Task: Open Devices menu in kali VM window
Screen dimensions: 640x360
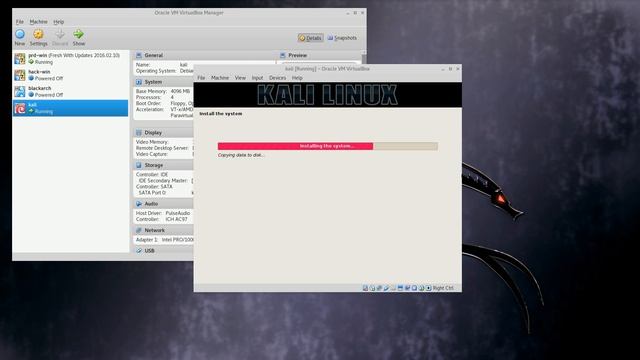Action: coord(278,78)
